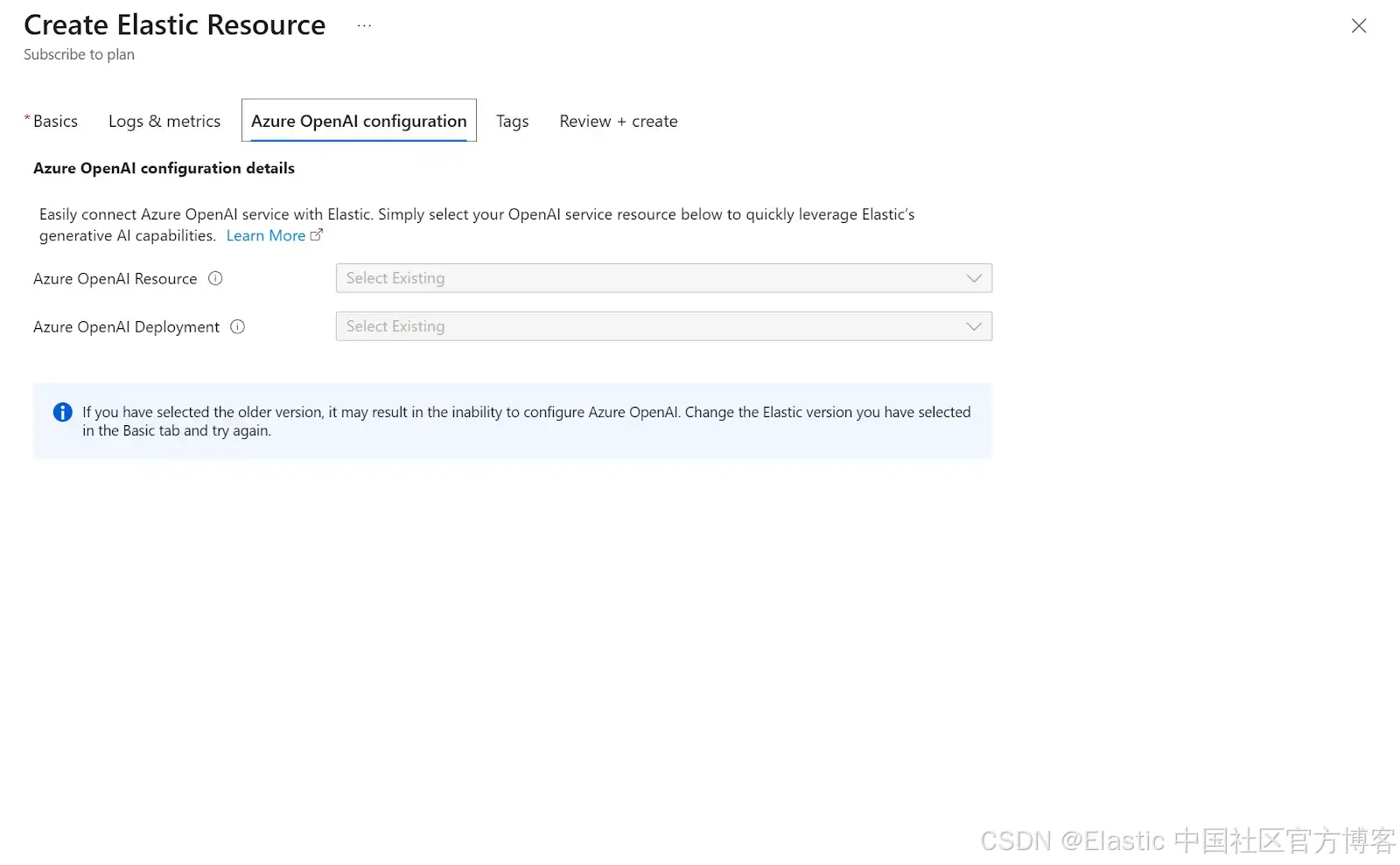Open the ellipsis menu beside Create Elastic Resource
Image resolution: width=1400 pixels, height=865 pixels.
click(364, 26)
